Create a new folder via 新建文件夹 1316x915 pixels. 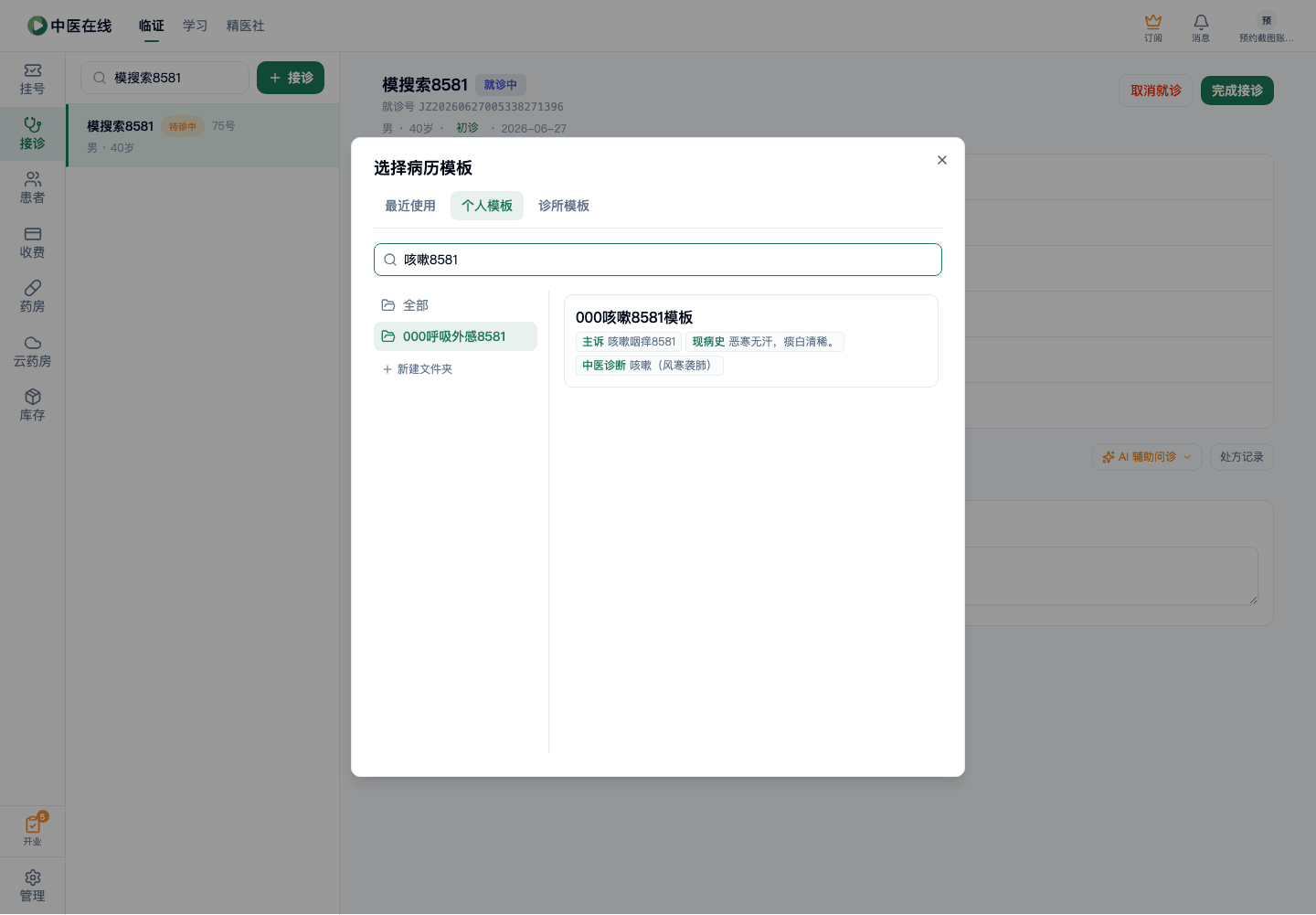click(418, 369)
